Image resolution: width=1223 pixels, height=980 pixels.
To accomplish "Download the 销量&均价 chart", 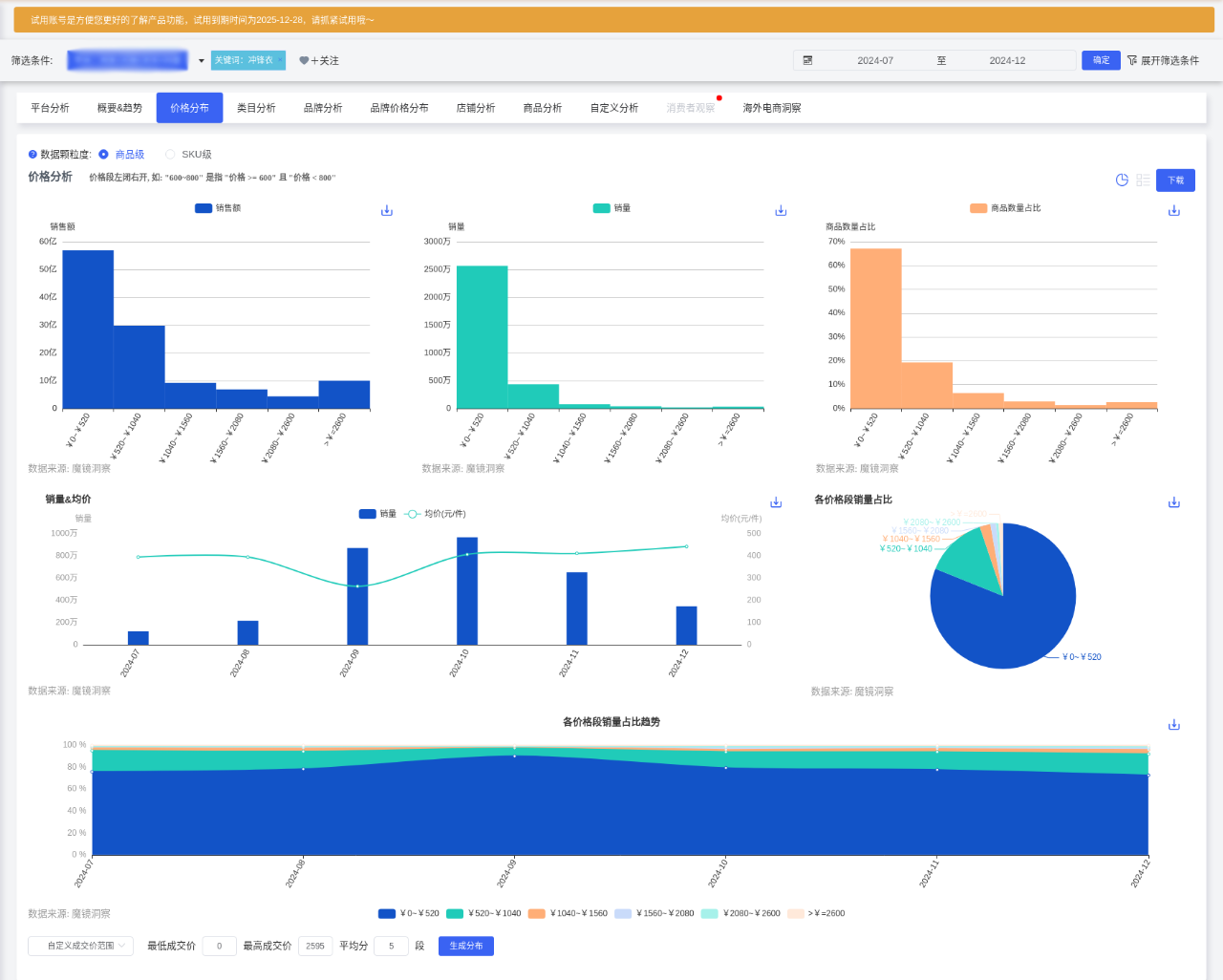I will tap(776, 502).
